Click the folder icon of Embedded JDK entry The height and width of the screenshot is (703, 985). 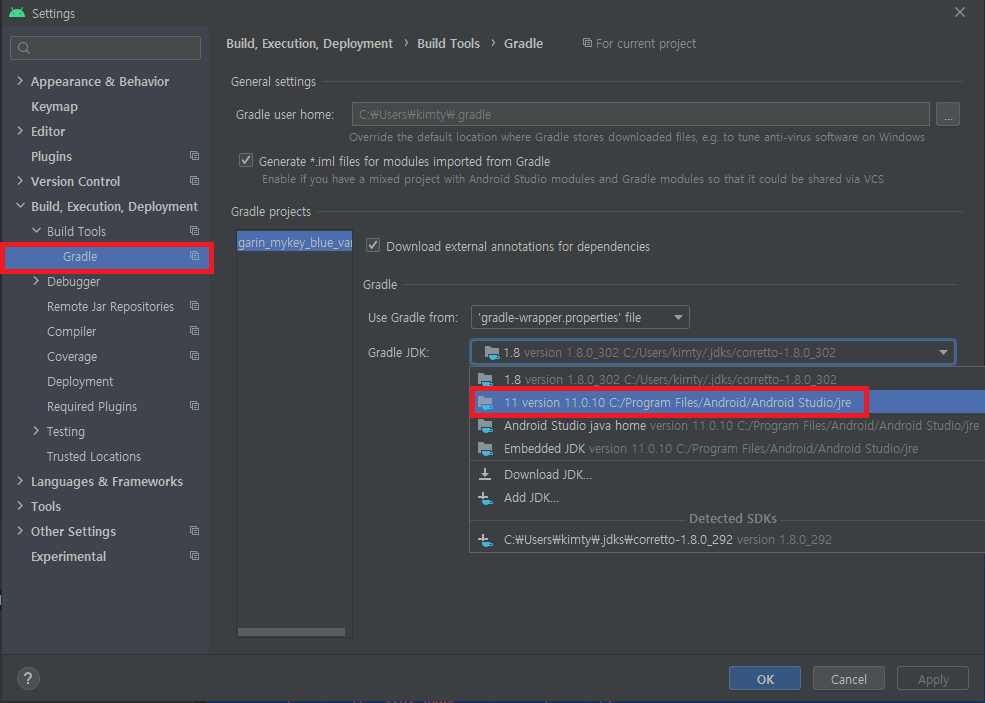[485, 449]
